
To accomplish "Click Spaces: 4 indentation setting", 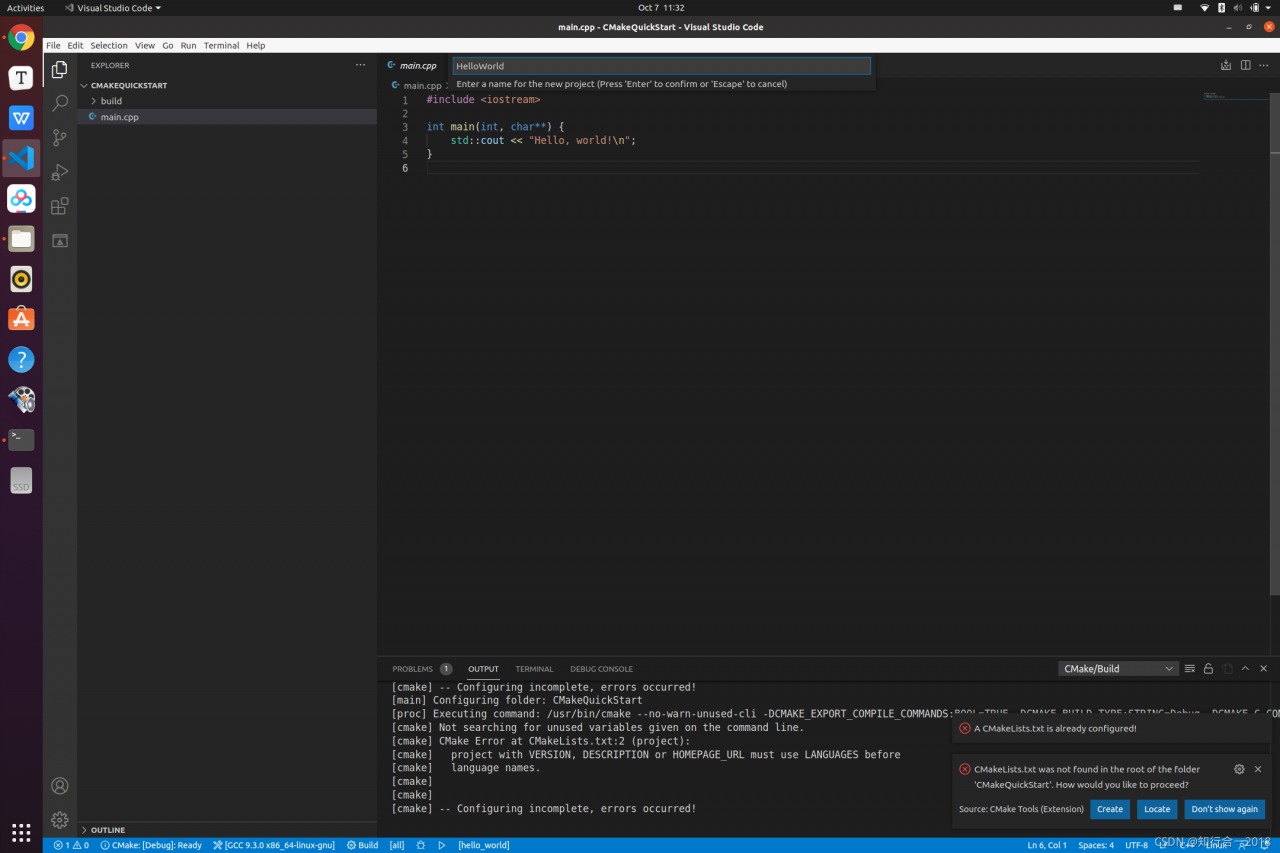I will 1096,845.
